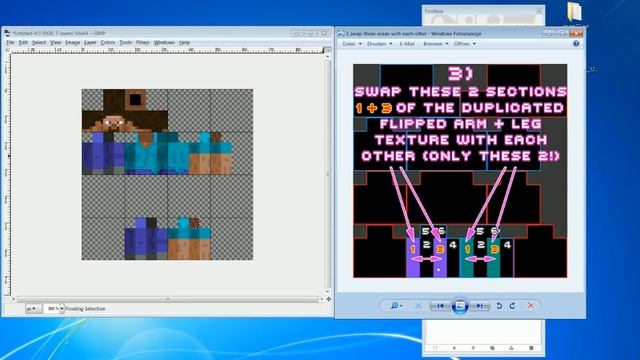Click the raise layer icon in bottom dock
This screenshot has height=360, width=640.
pyautogui.click(x=454, y=348)
